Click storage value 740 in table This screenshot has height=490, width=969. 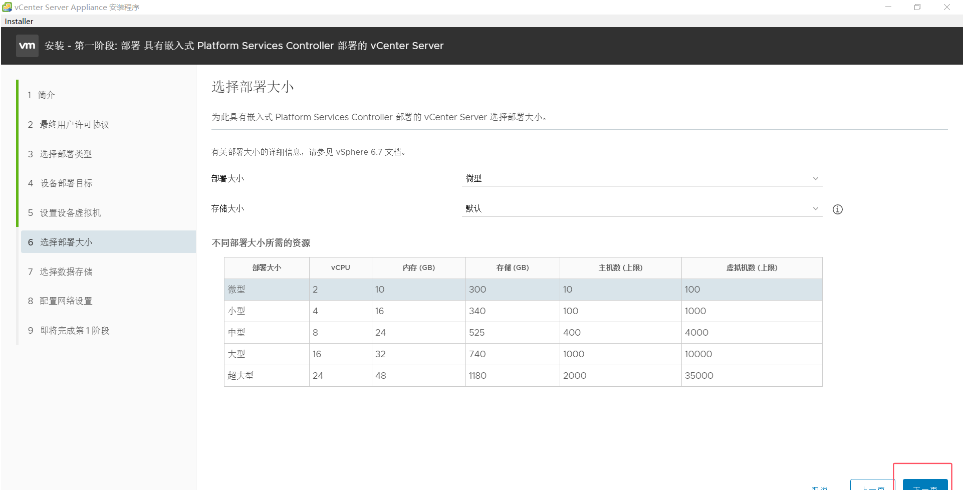(477, 354)
